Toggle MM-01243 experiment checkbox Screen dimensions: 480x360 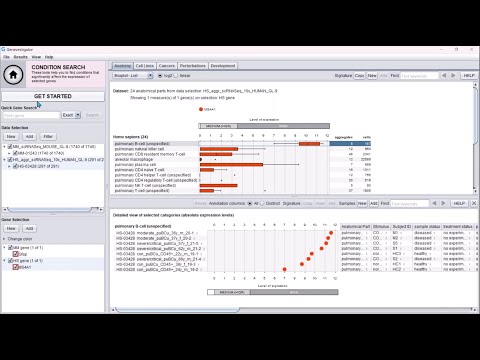[x=15, y=153]
